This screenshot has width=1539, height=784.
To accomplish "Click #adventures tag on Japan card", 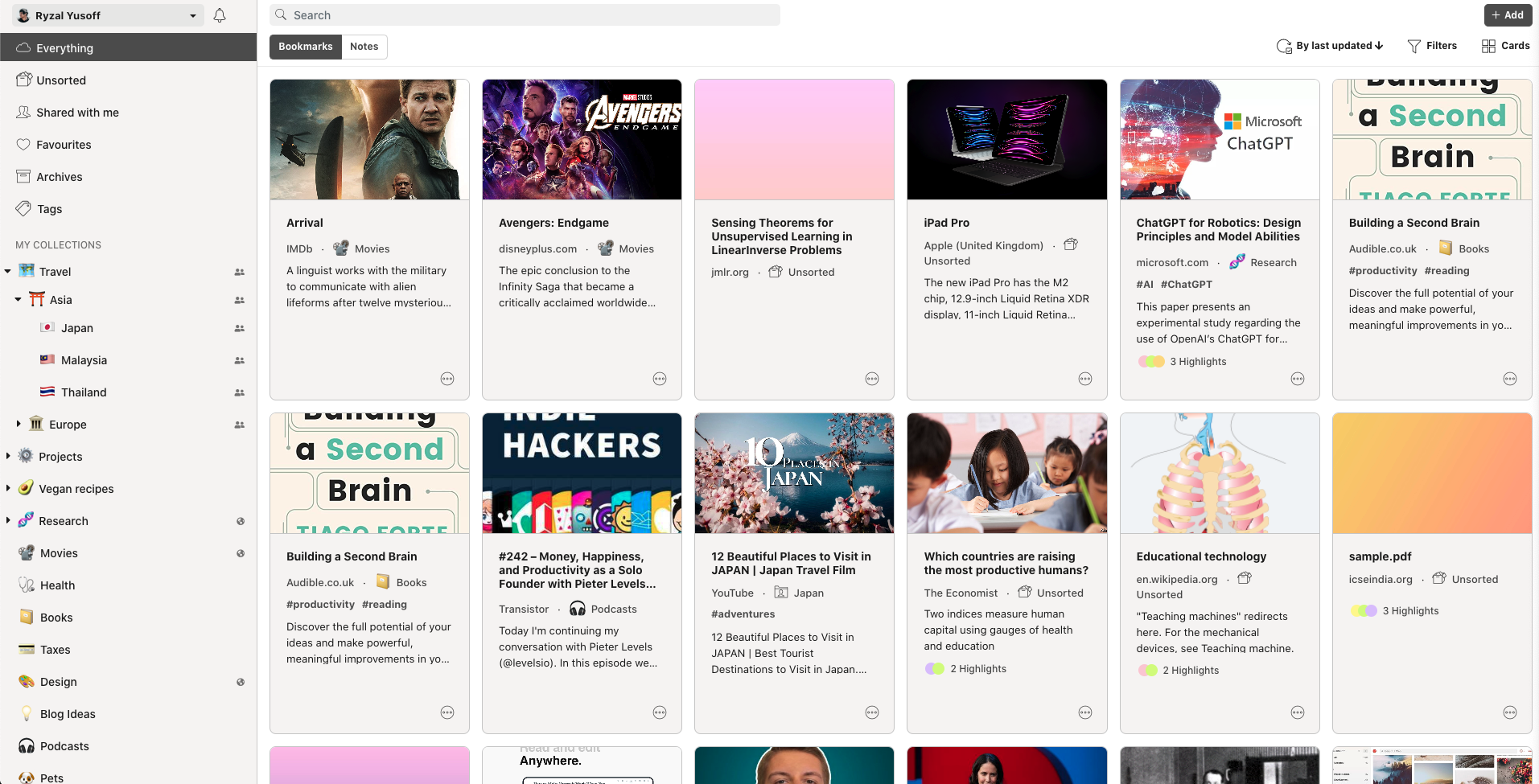I will 743,614.
